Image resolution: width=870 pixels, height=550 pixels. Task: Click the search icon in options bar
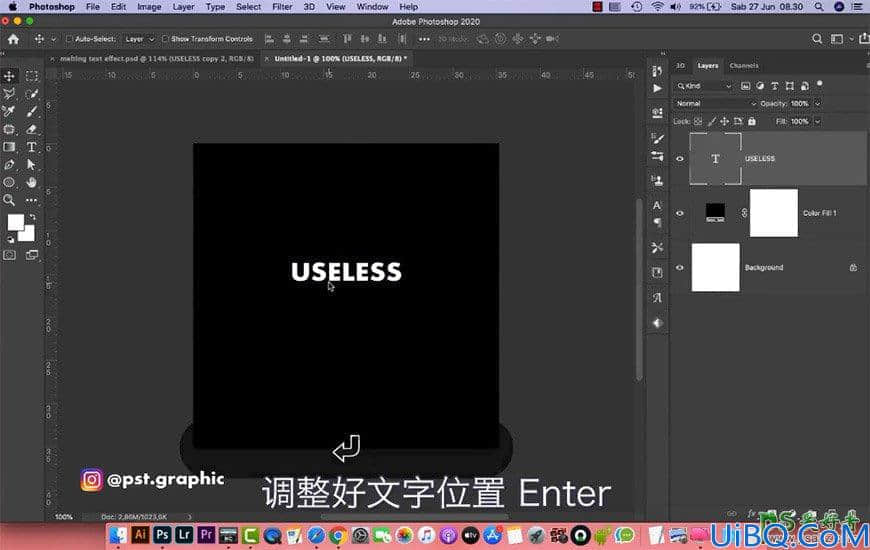817,39
